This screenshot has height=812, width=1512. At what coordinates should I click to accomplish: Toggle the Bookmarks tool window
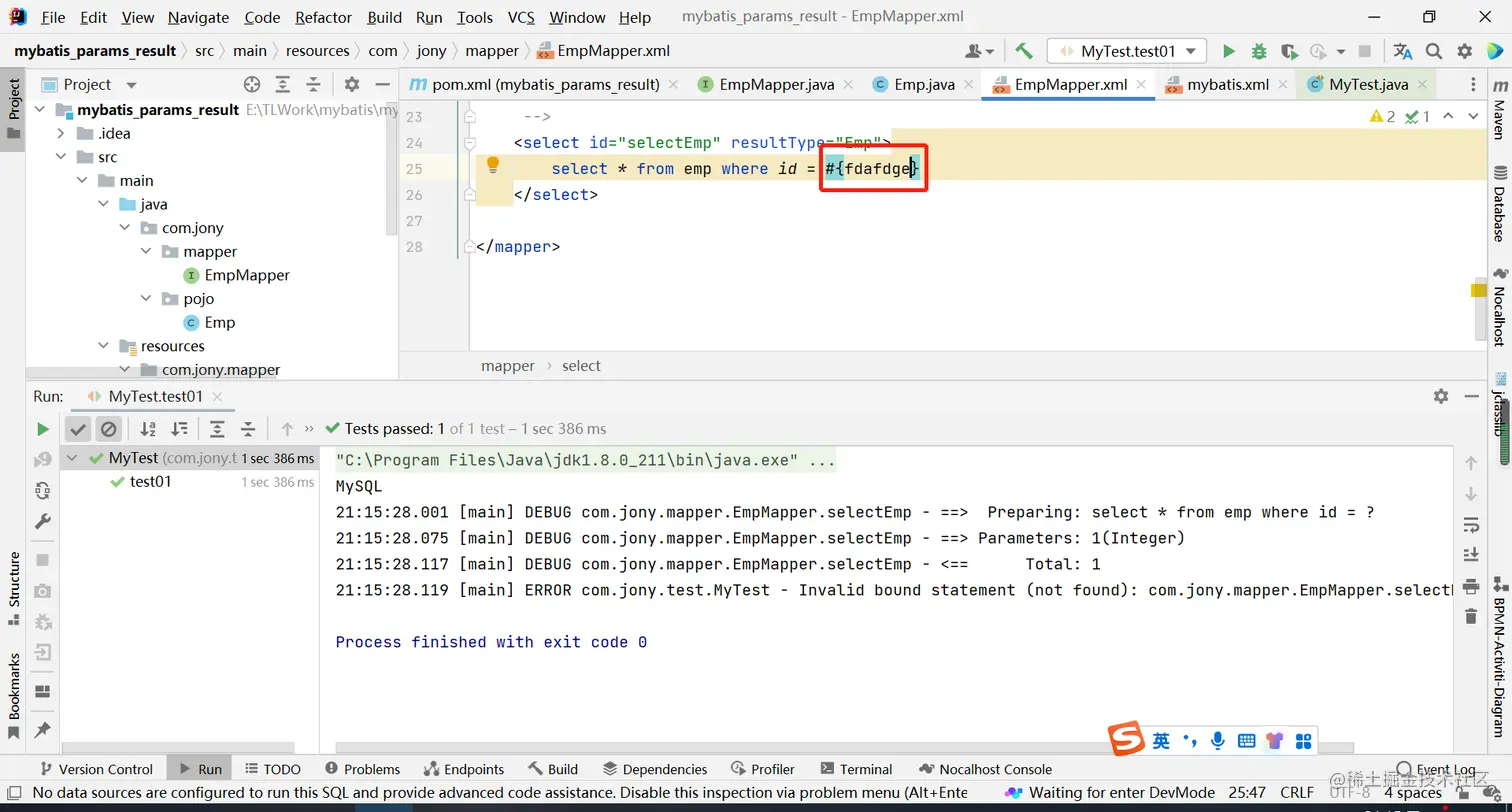click(x=14, y=696)
